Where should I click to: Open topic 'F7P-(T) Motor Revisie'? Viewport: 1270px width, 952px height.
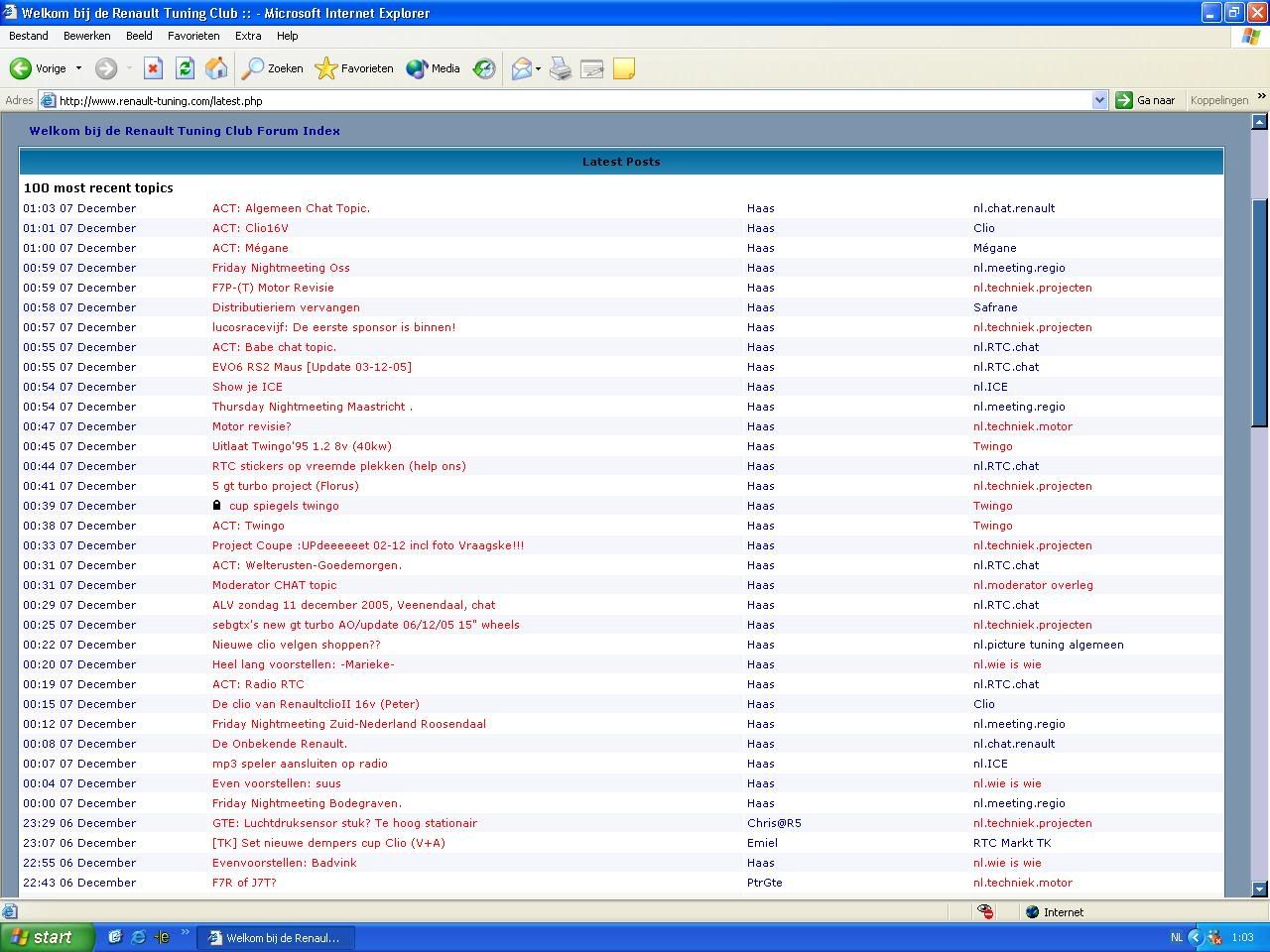pos(273,288)
